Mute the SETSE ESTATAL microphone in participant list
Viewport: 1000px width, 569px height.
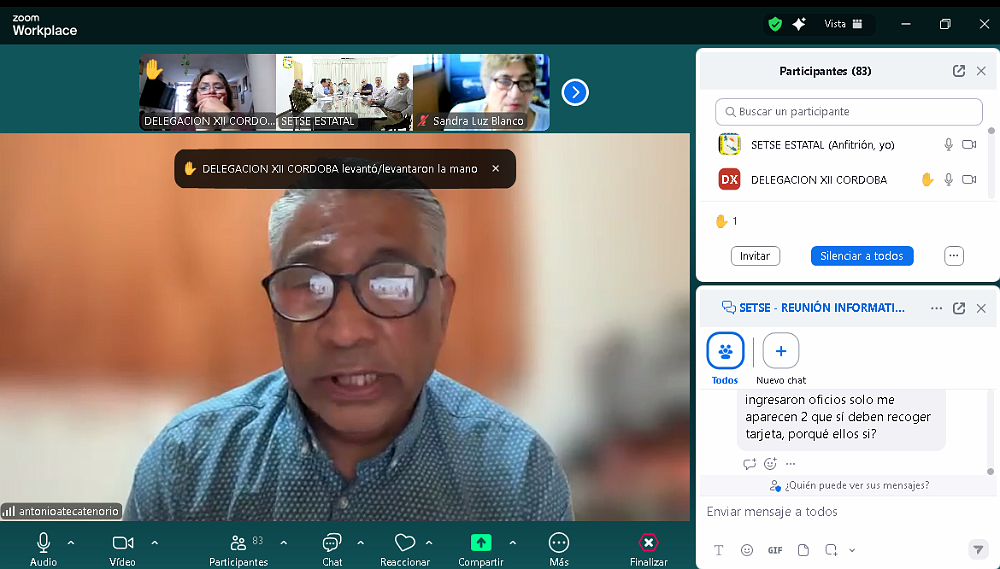coord(948,145)
